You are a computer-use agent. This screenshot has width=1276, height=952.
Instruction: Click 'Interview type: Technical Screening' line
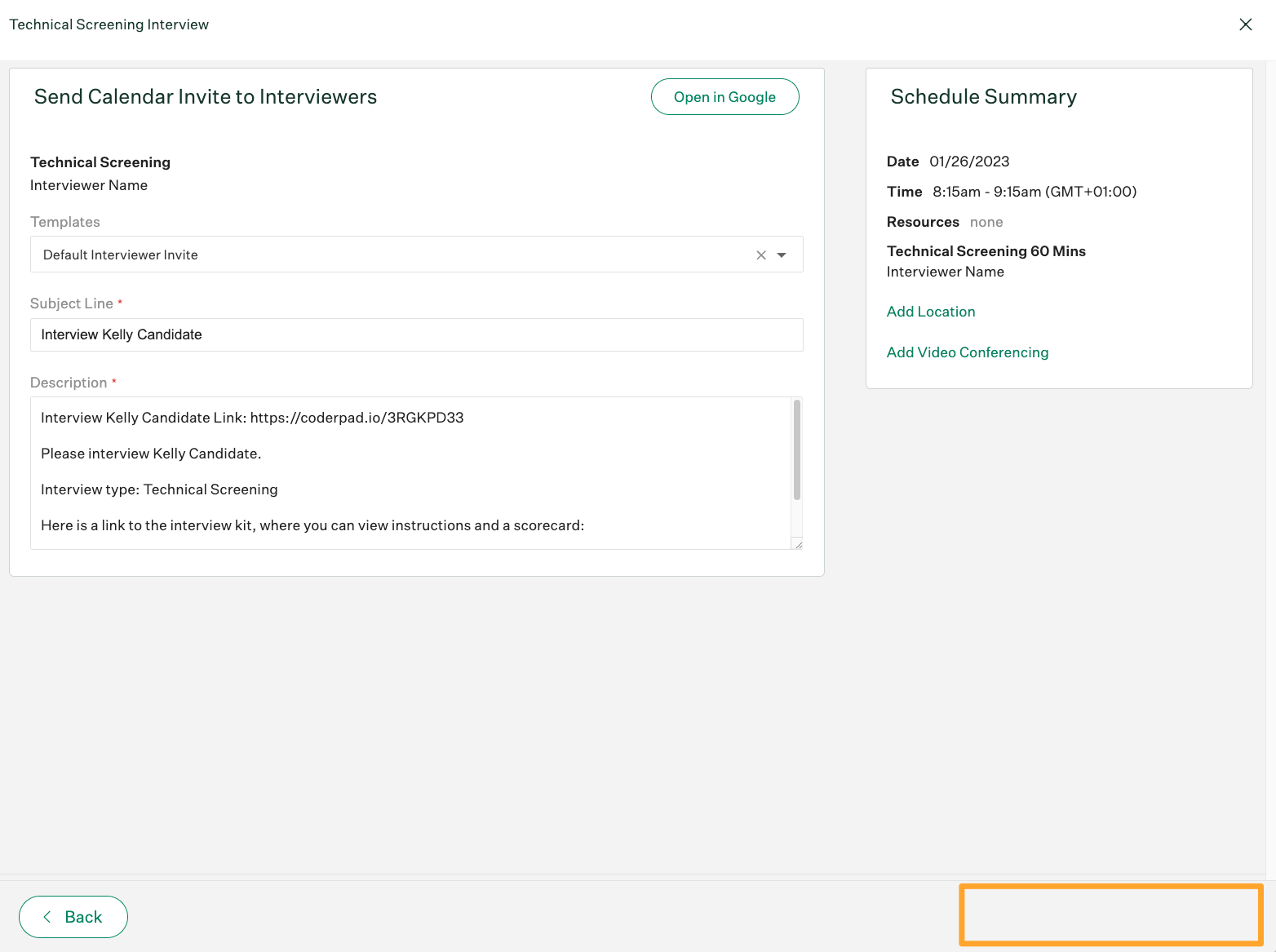point(159,489)
